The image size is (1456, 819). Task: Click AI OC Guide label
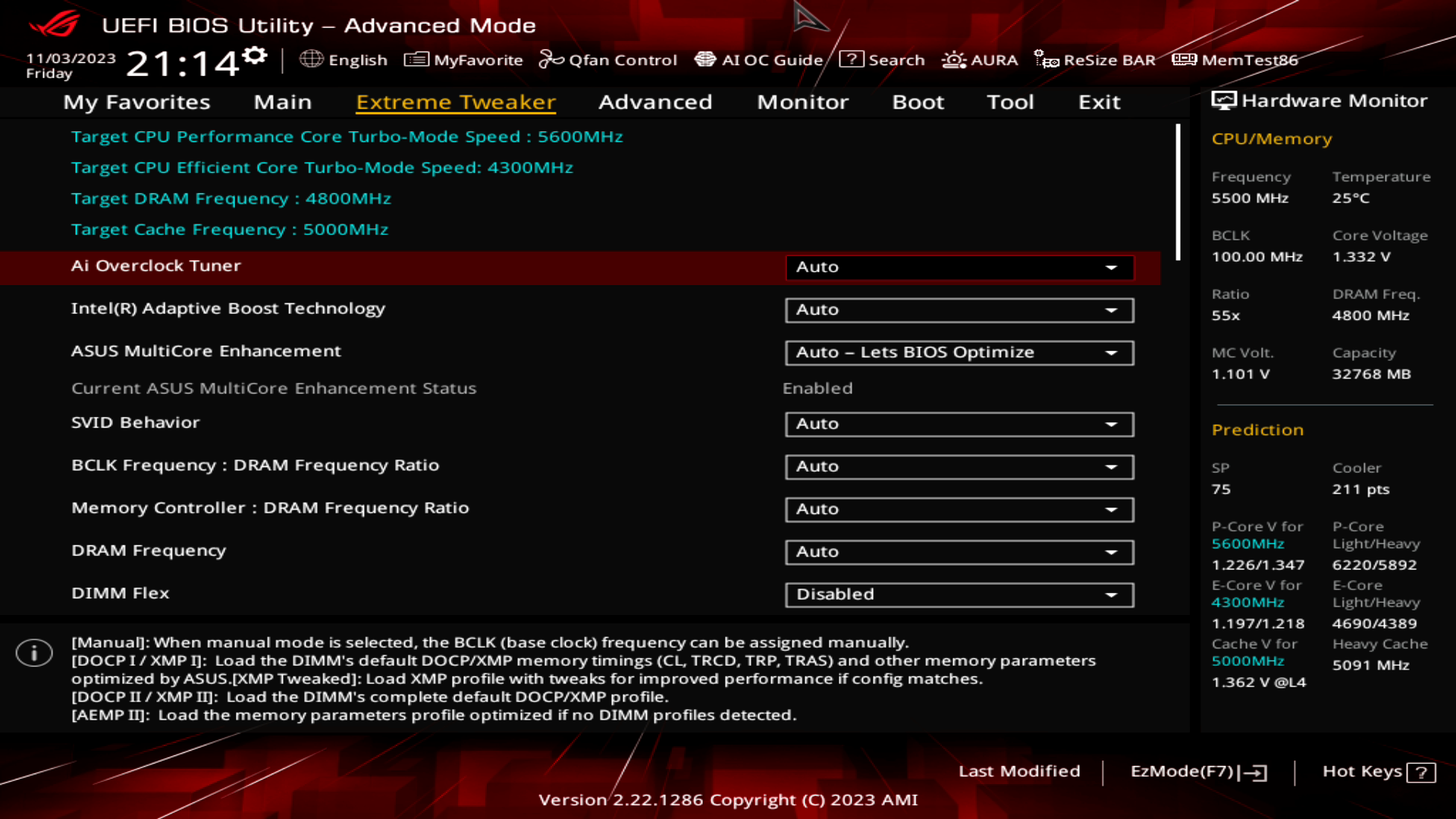coord(772,60)
